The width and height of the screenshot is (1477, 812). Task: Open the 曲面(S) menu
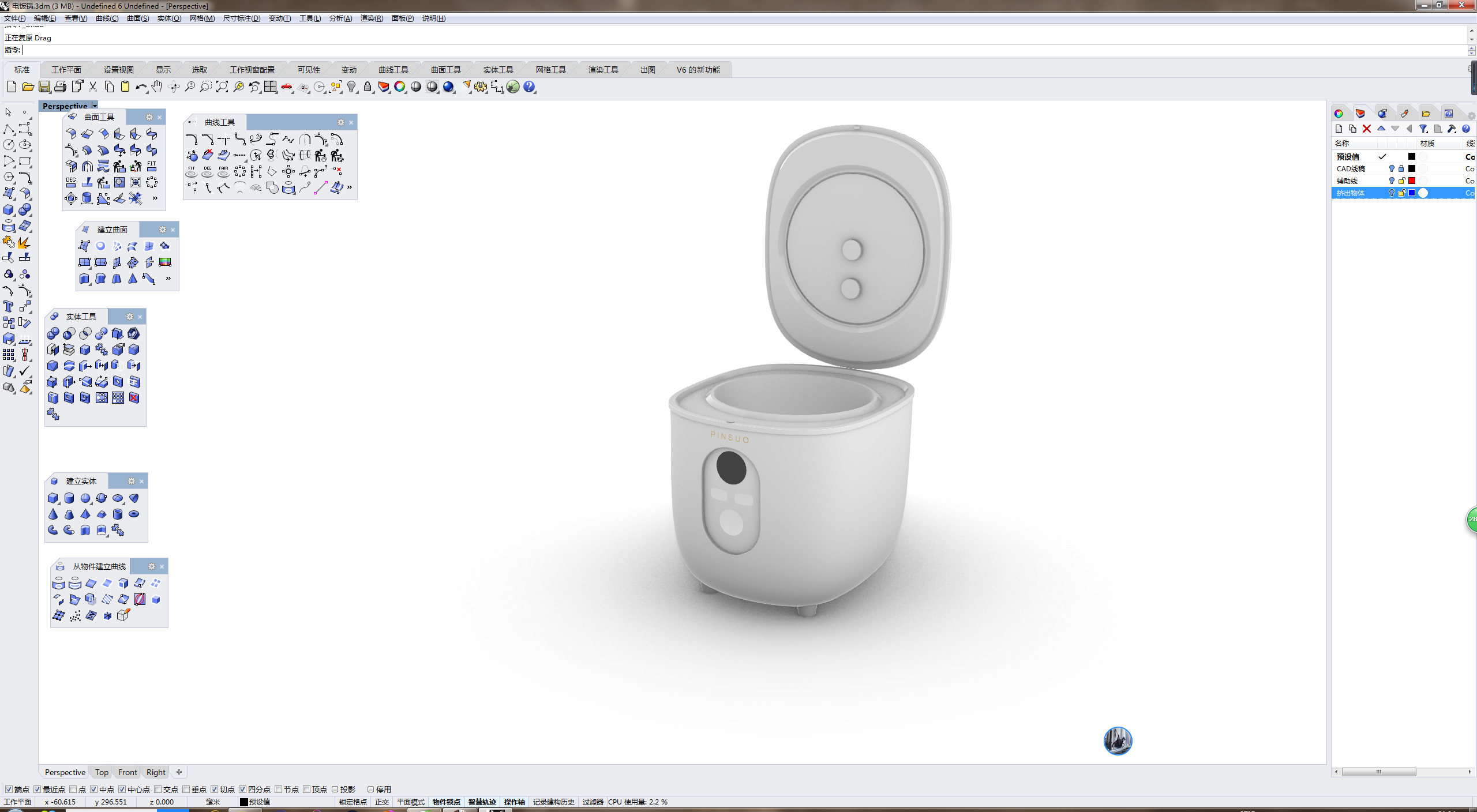click(x=137, y=18)
